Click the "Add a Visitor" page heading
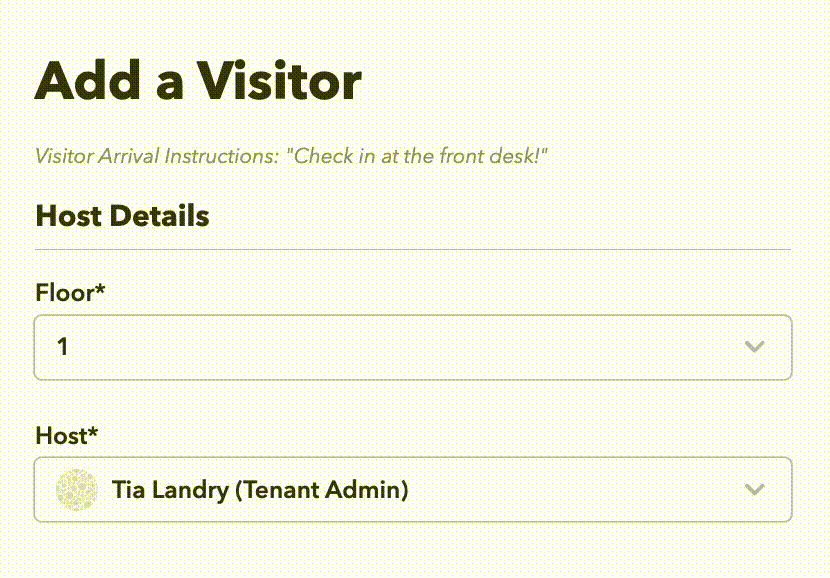The image size is (830, 578). pyautogui.click(x=198, y=81)
